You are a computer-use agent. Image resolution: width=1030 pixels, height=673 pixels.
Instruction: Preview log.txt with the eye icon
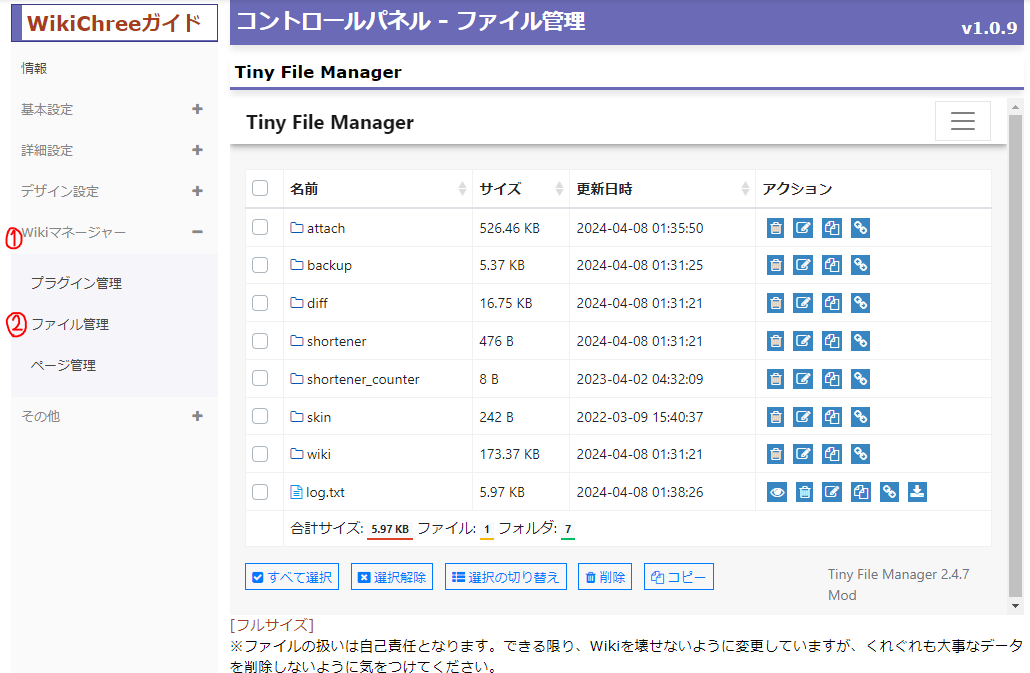pos(776,492)
